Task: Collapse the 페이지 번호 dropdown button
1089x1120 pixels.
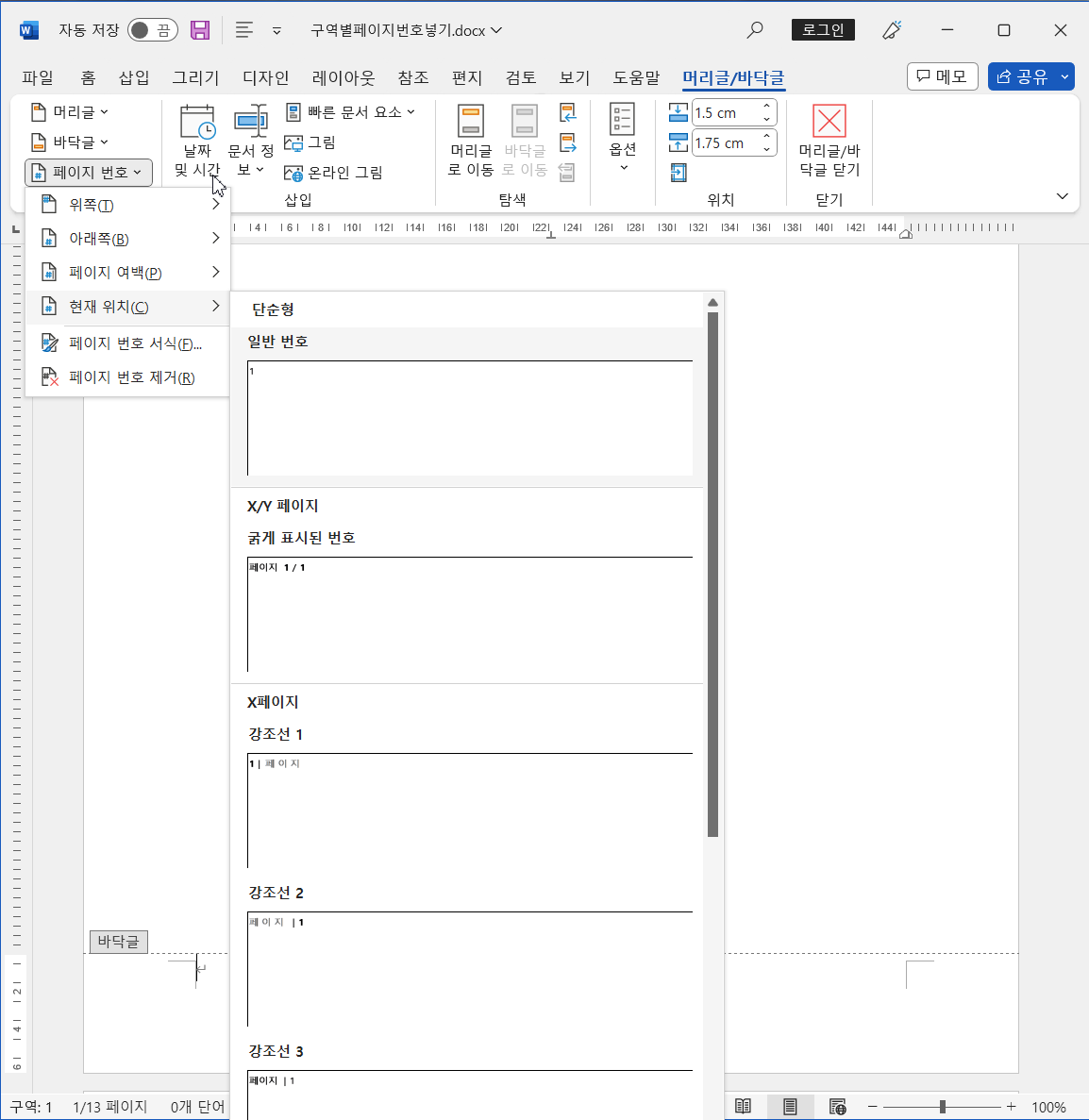Action: [x=89, y=173]
